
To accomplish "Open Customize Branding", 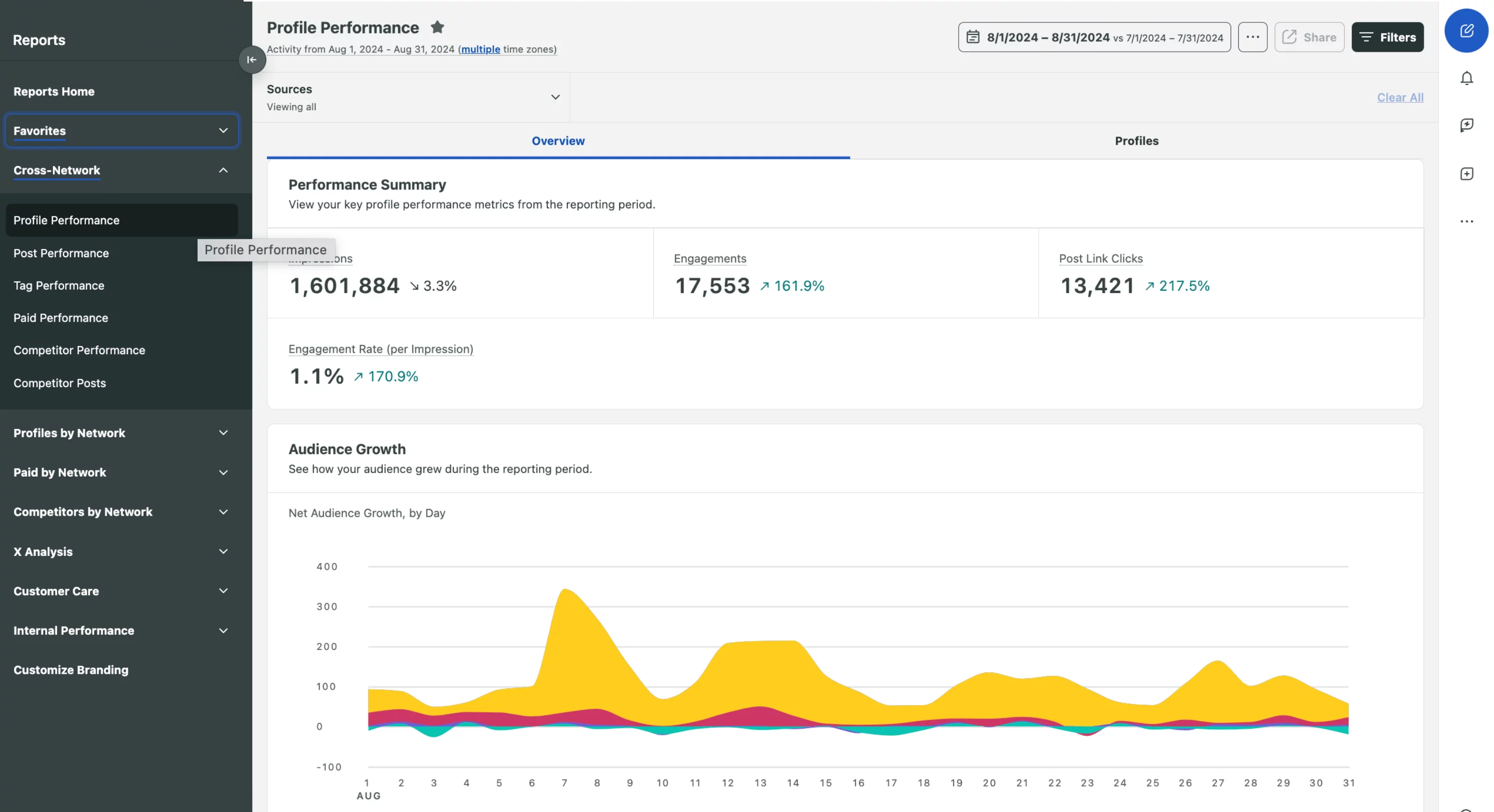I will [71, 670].
